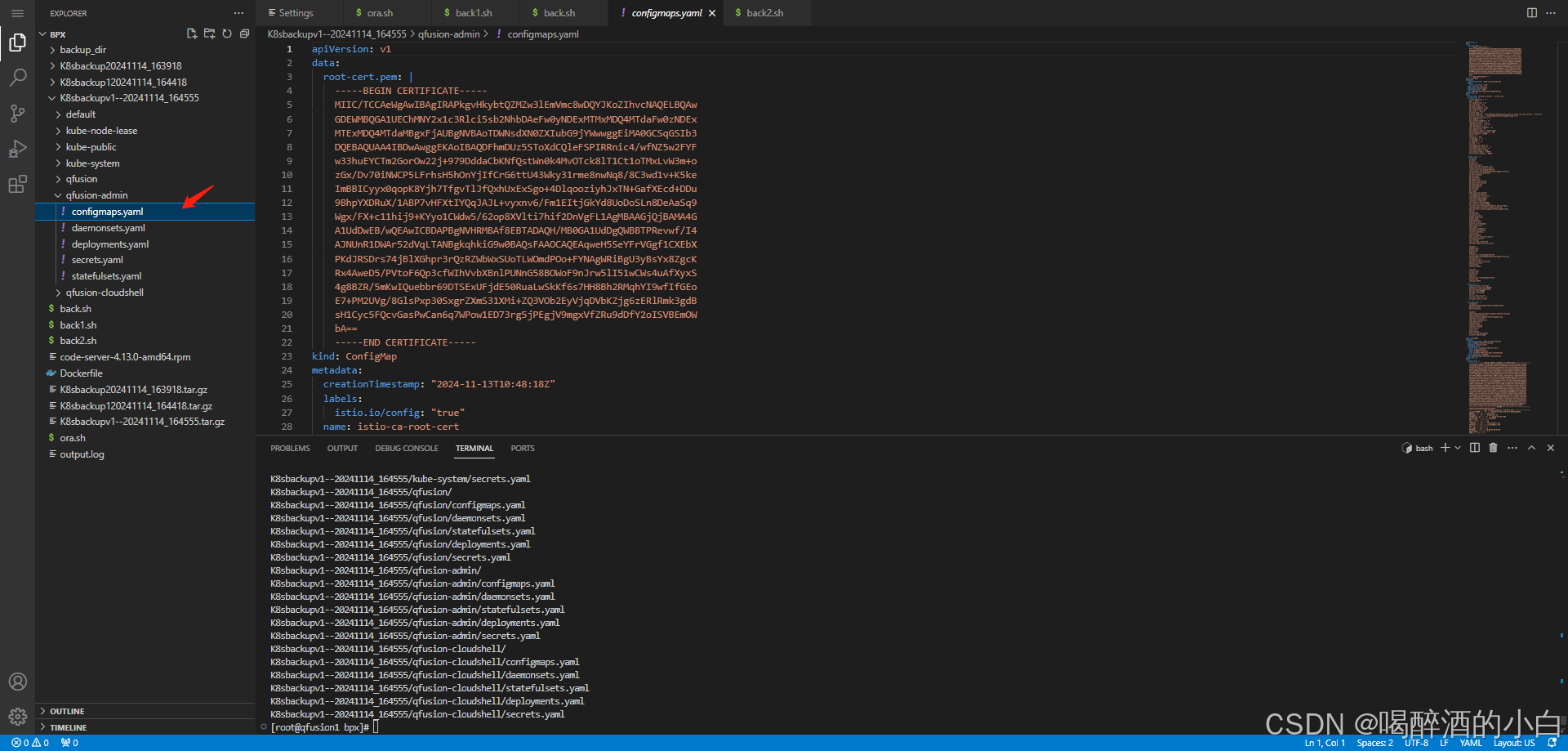1568x751 pixels.
Task: Open the Search view in activity bar
Action: 17,78
